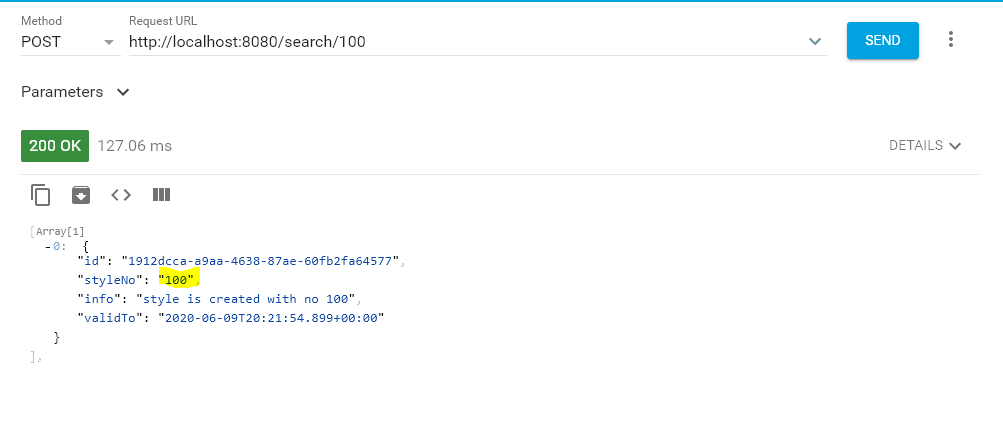Click the 127.06 ms response time
The width and height of the screenshot is (1003, 440).
click(x=134, y=146)
